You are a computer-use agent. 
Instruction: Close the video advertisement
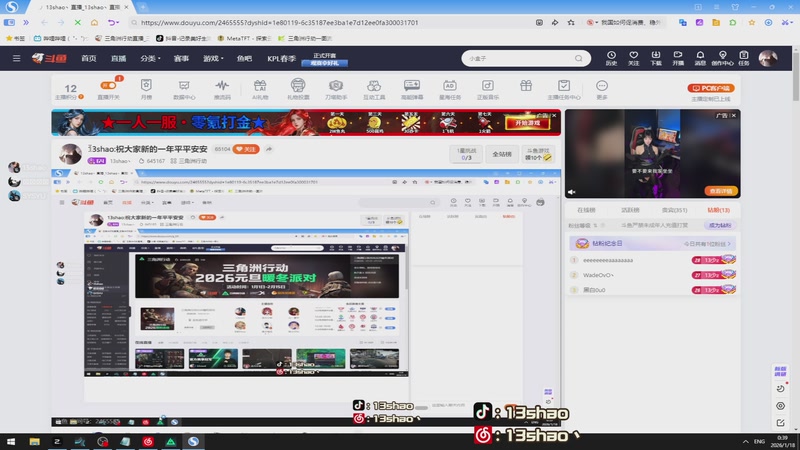pos(734,115)
